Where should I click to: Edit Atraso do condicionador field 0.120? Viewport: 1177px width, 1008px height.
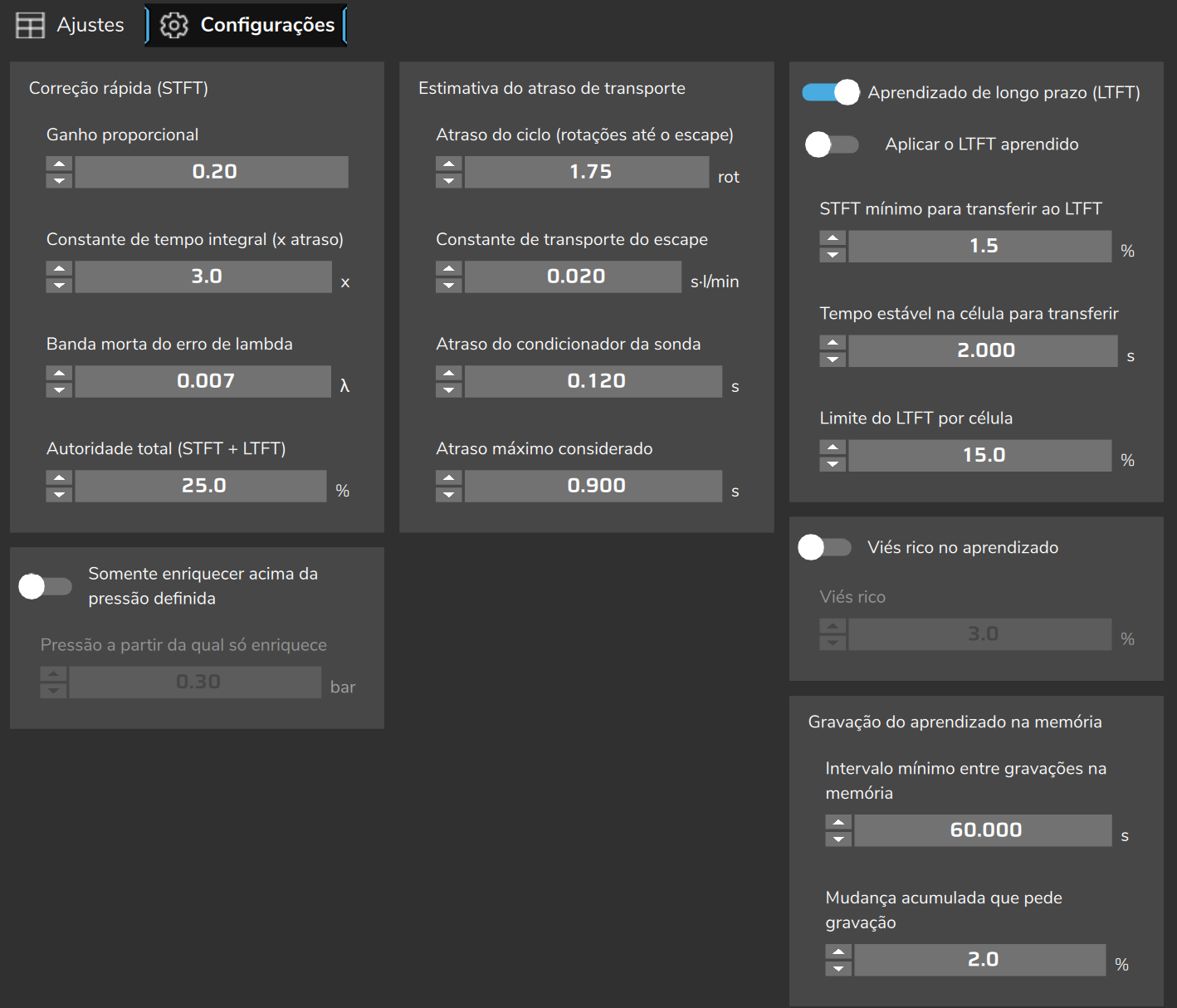593,381
